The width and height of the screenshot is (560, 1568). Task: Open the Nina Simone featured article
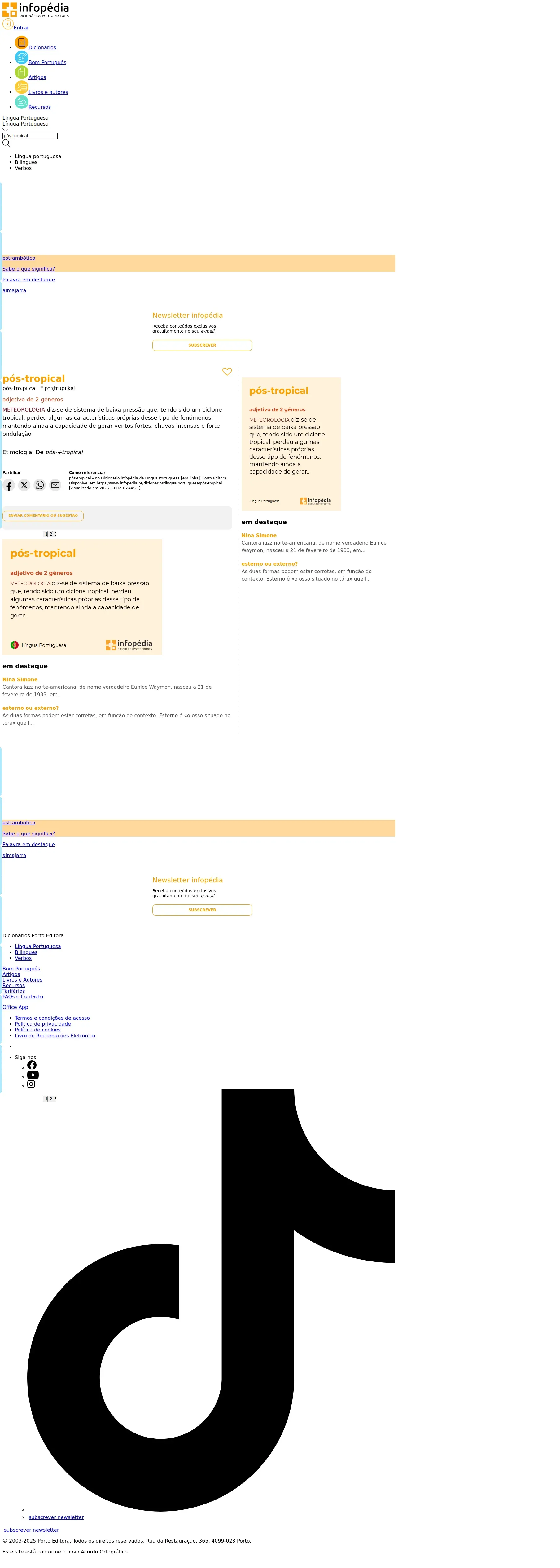pyautogui.click(x=20, y=679)
